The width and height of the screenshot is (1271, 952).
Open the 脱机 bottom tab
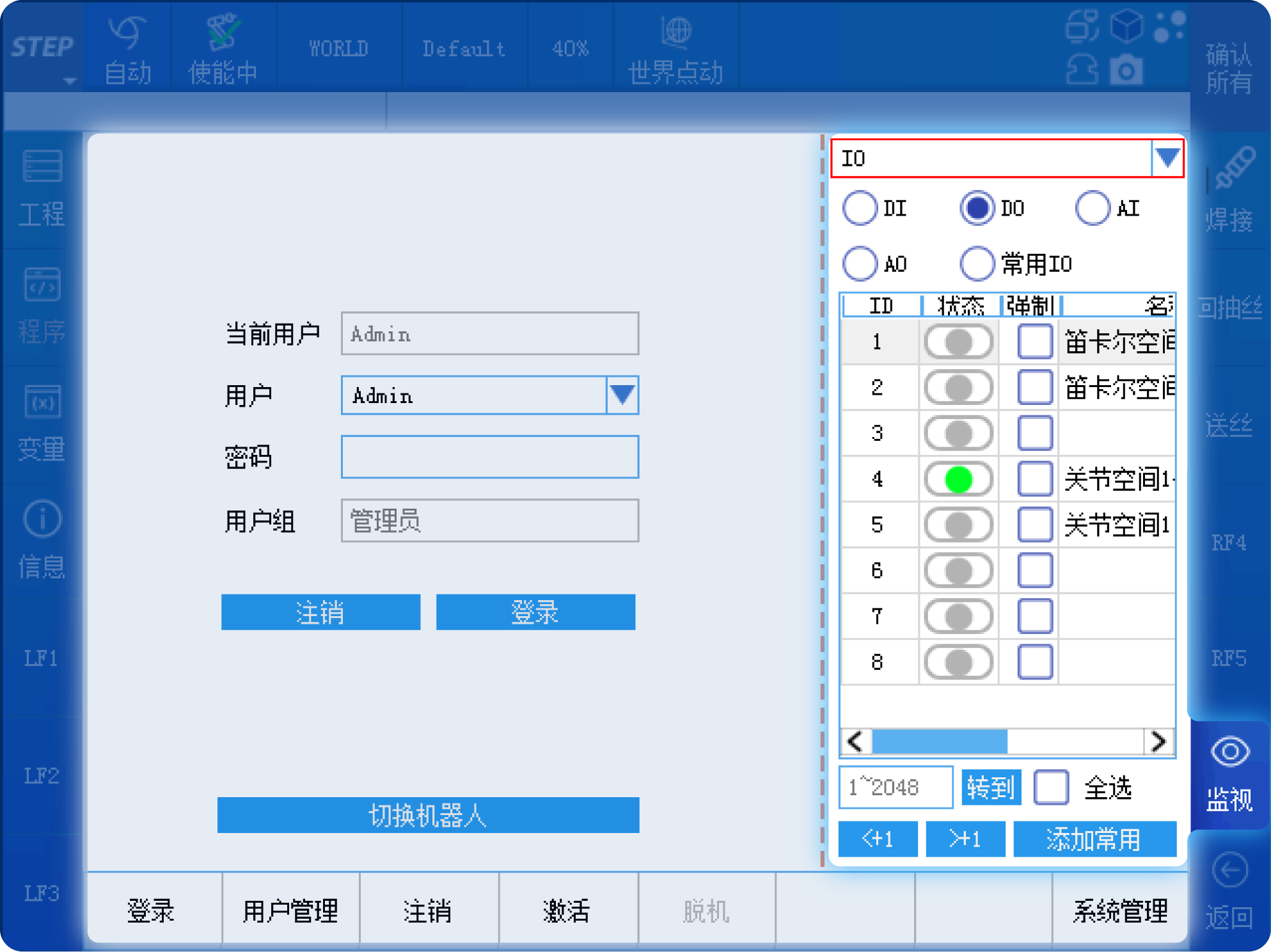pos(706,910)
